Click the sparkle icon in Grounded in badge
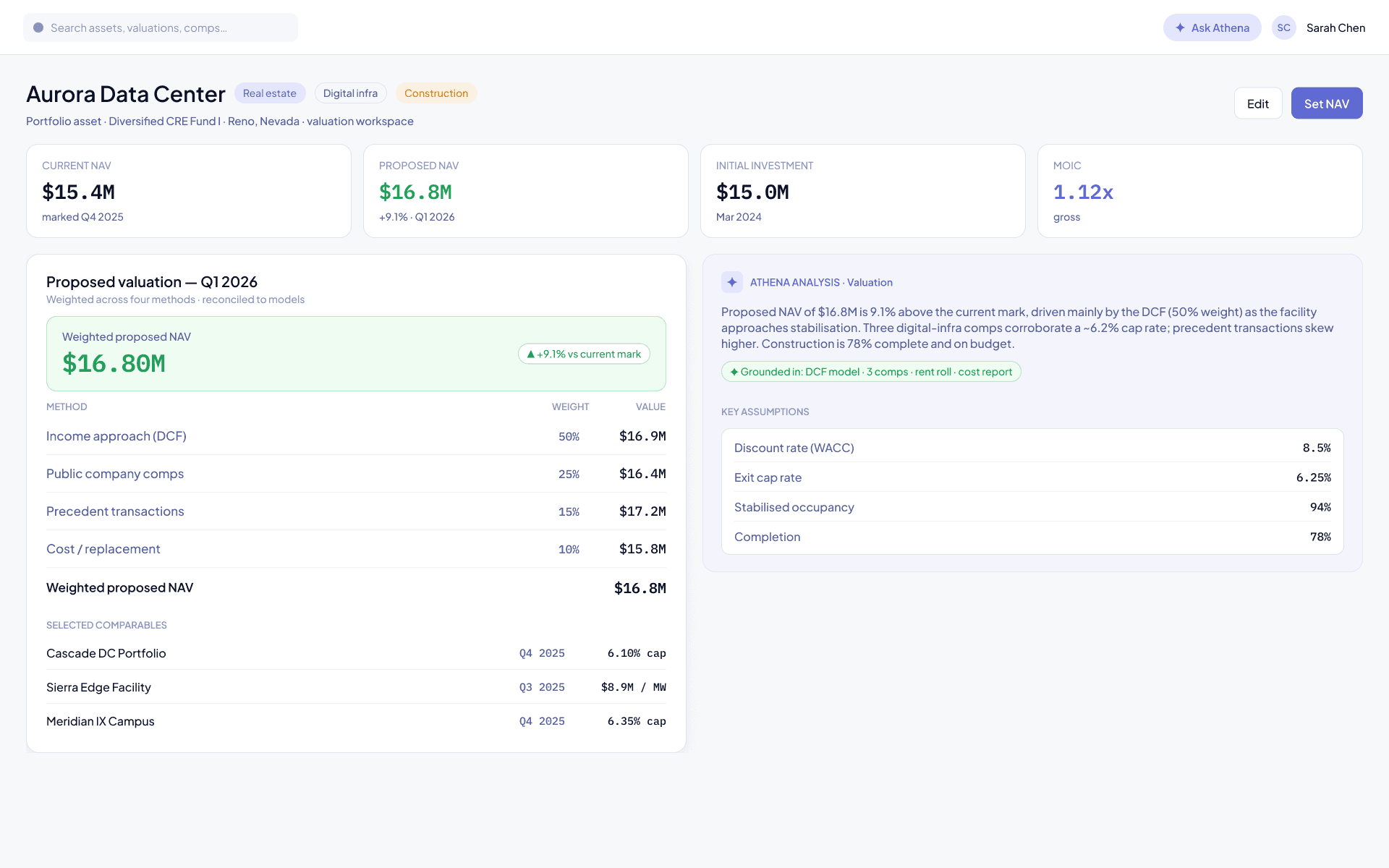This screenshot has width=1389, height=868. tap(734, 372)
